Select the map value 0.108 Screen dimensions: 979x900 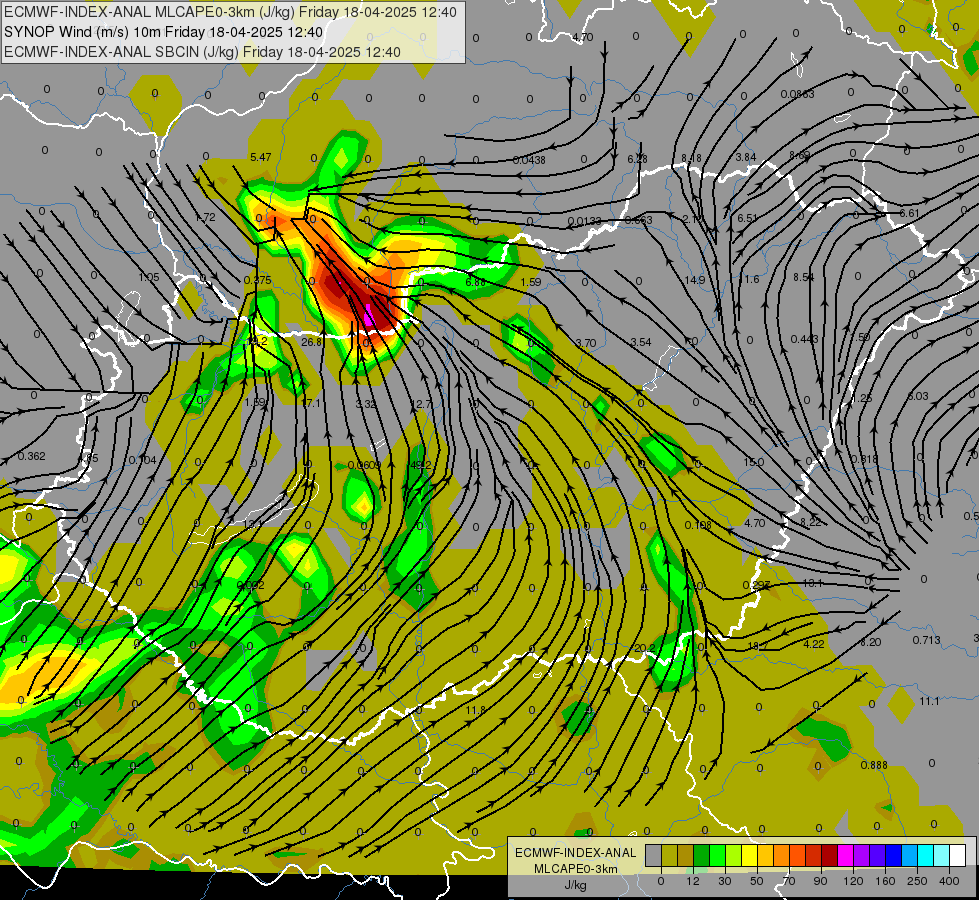tap(698, 525)
